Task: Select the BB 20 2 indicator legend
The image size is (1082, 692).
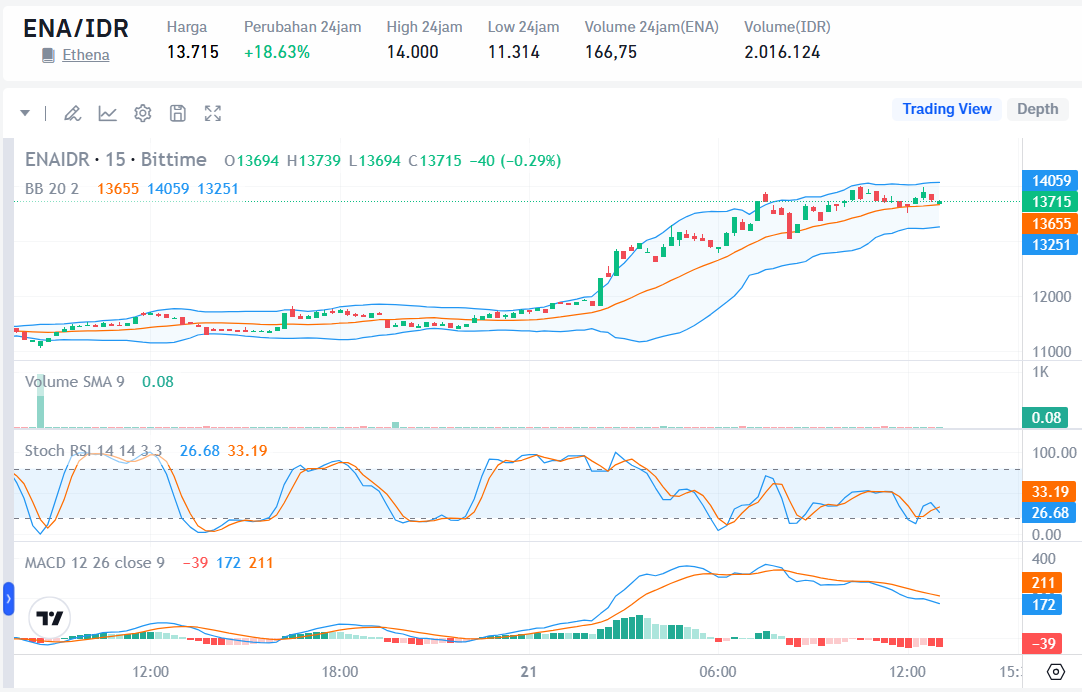Action: point(52,189)
